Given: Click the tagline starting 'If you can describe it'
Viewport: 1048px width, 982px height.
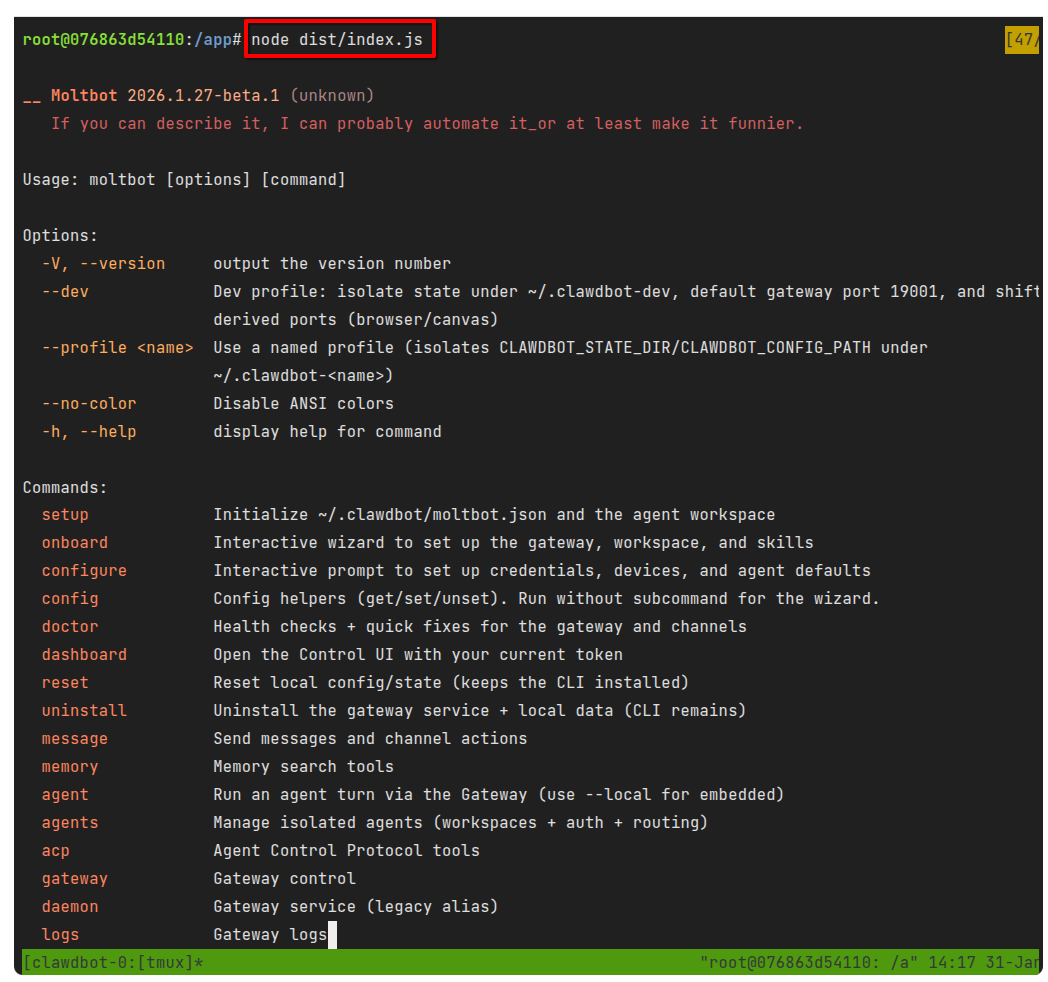Looking at the screenshot, I should [x=427, y=124].
